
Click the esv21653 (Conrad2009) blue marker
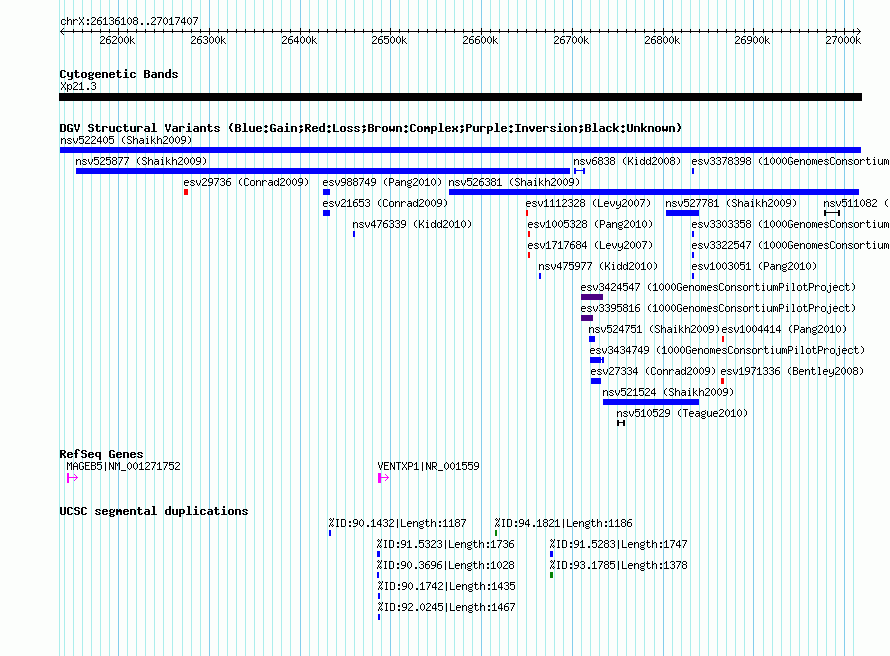[x=326, y=213]
